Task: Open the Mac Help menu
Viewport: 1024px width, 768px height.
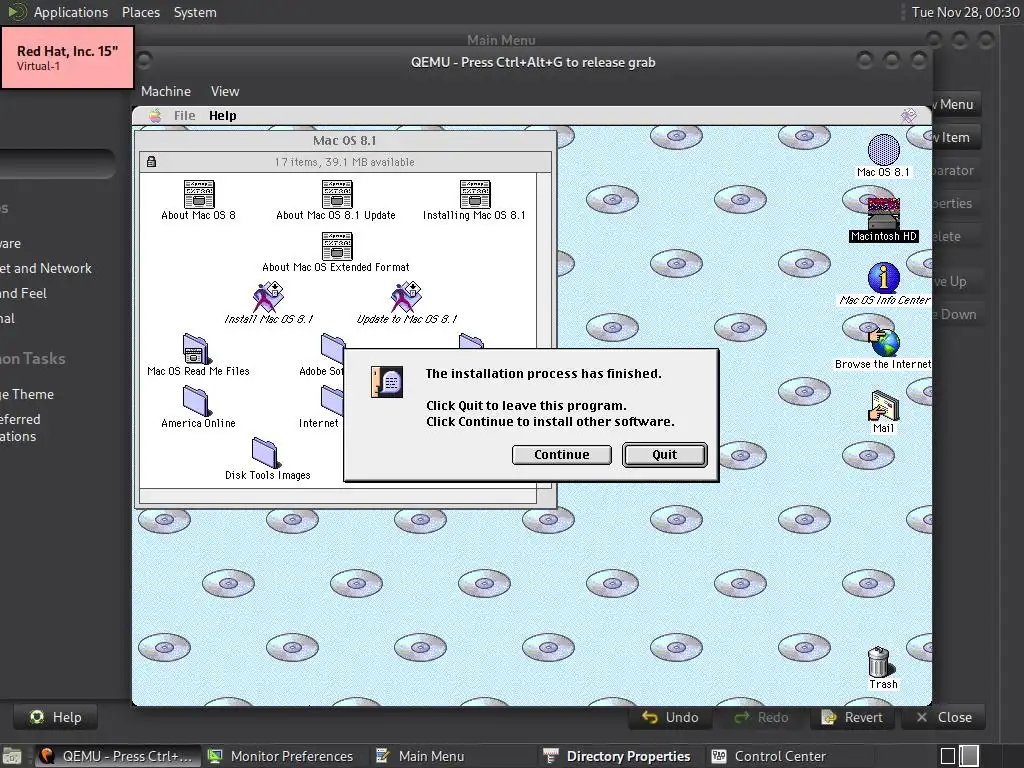Action: (223, 116)
